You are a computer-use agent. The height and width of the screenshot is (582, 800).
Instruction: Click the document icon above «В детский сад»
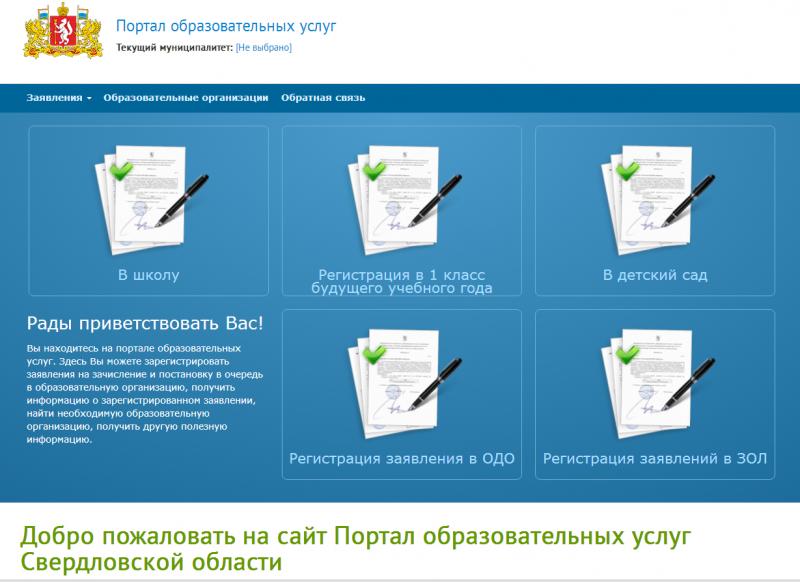[655, 196]
